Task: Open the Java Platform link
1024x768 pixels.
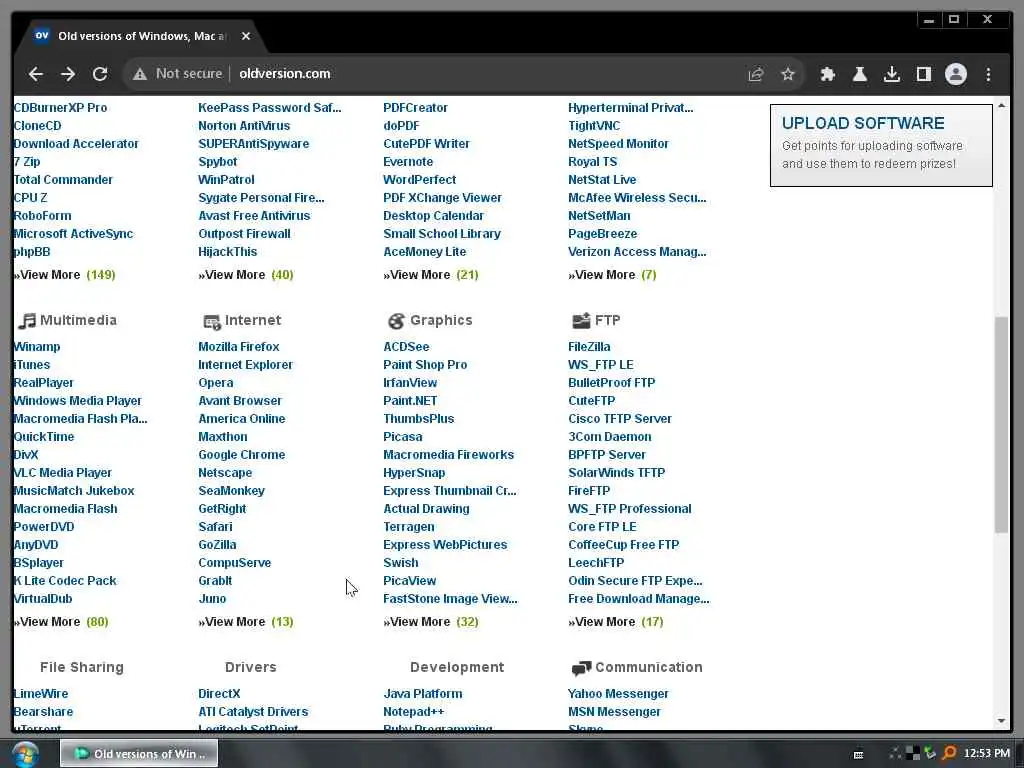Action: (x=423, y=694)
